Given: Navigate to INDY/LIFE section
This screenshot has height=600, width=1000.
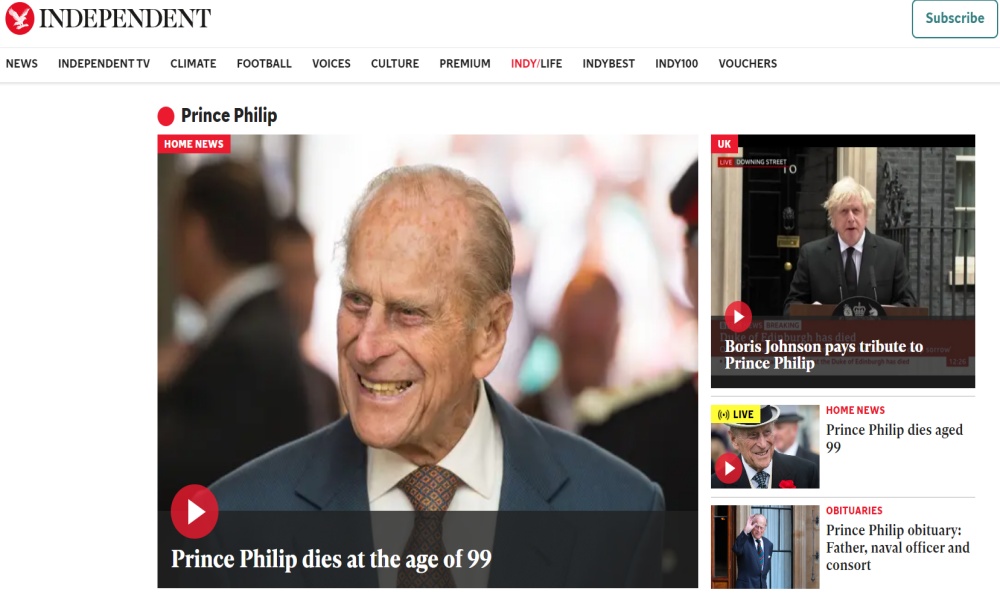Looking at the screenshot, I should click(536, 64).
